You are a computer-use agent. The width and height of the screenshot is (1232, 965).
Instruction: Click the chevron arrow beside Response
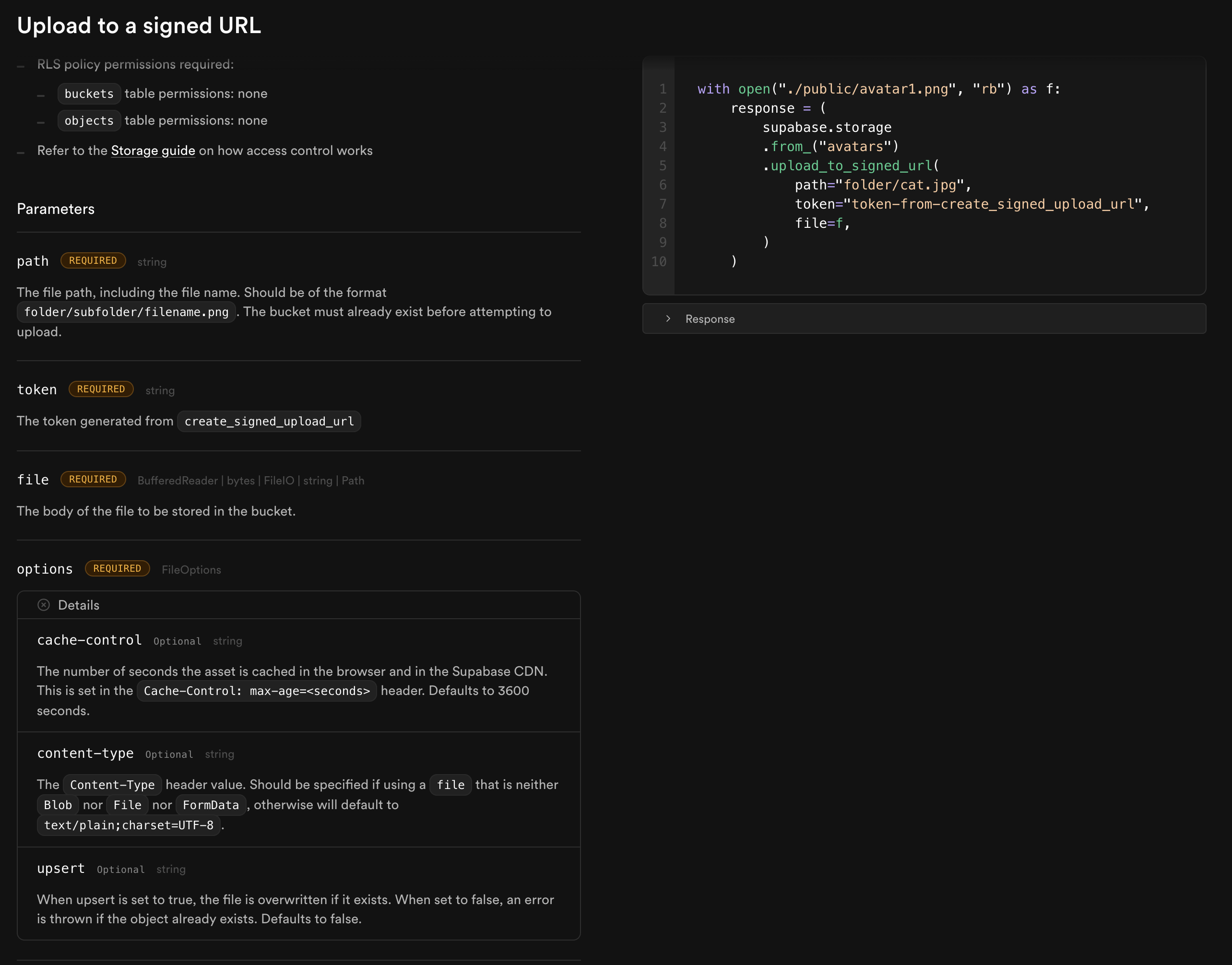coord(669,318)
